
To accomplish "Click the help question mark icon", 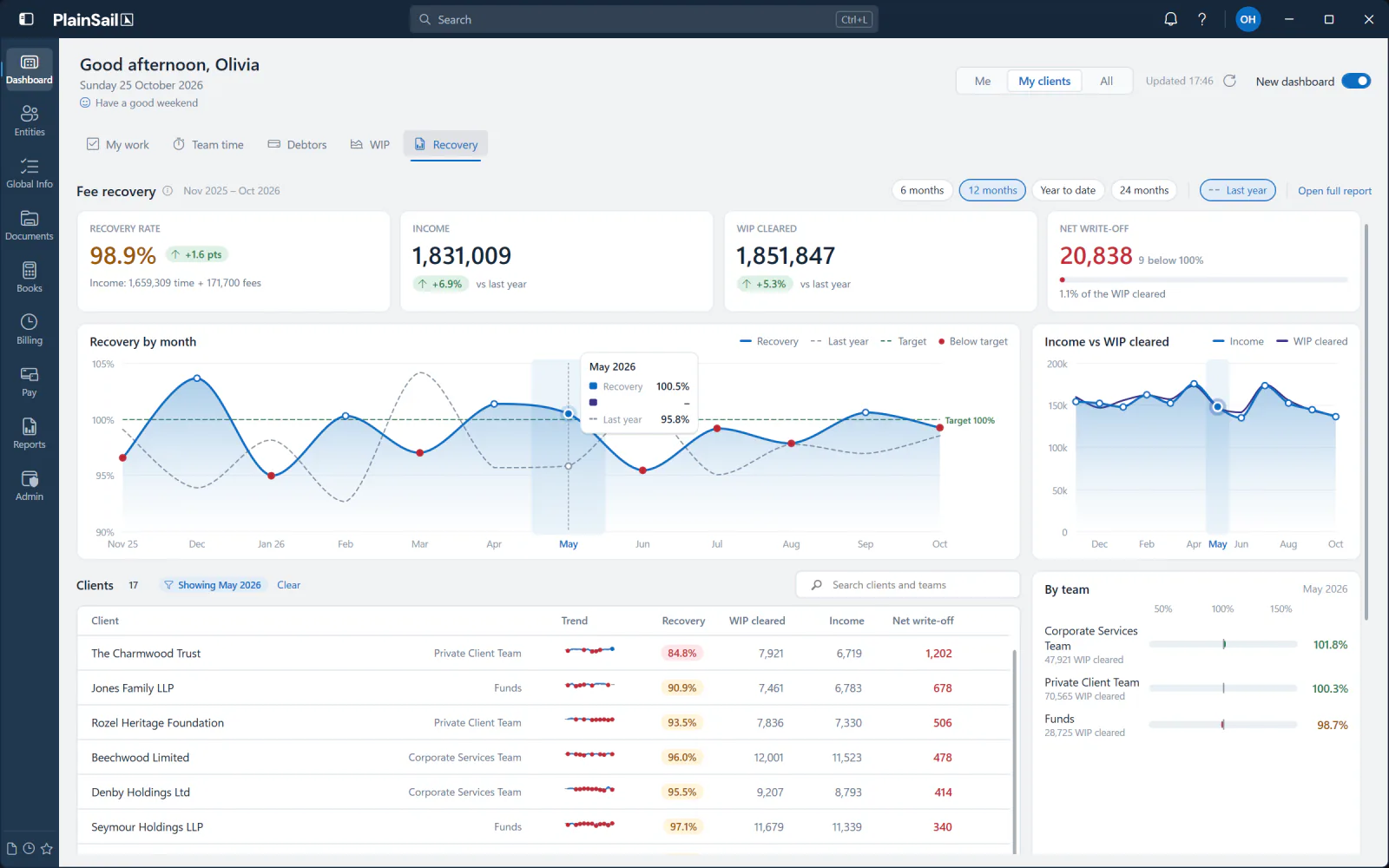I will coord(1202,19).
